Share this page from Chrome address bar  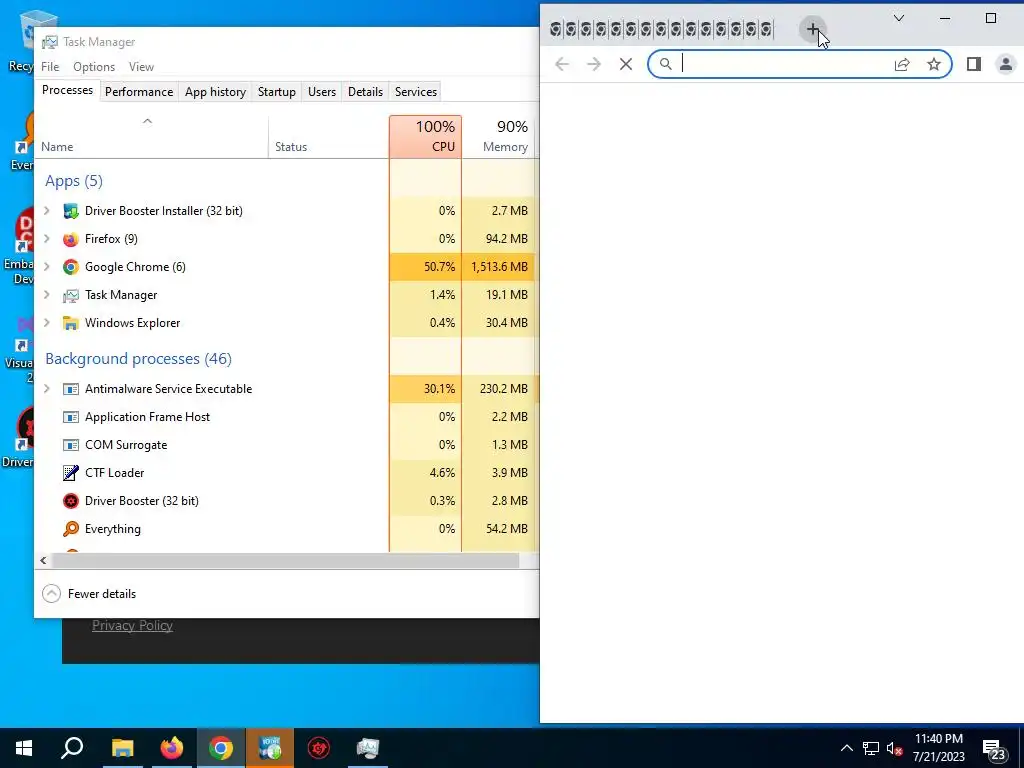(902, 64)
